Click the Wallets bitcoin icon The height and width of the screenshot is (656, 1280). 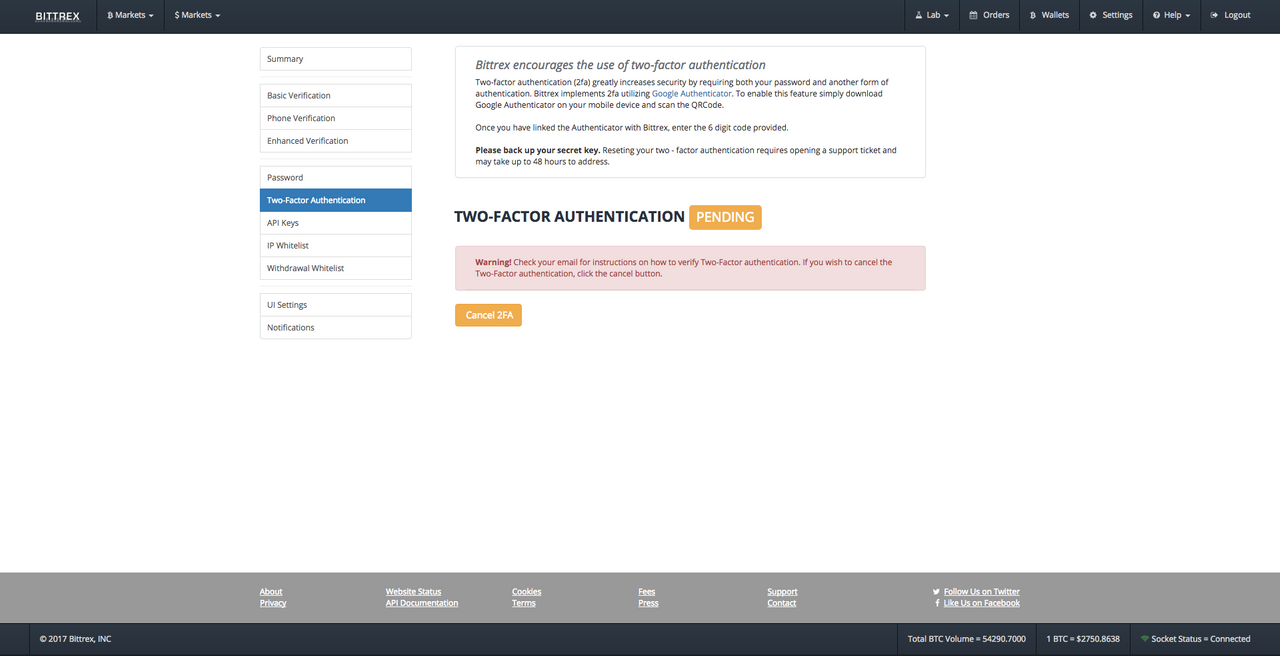[x=1033, y=16]
